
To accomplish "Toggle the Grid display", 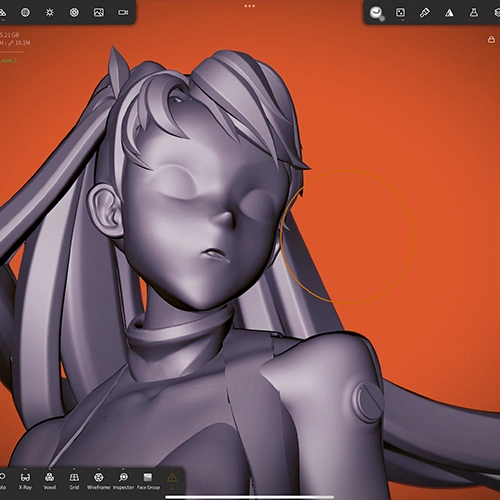I will point(74,481).
